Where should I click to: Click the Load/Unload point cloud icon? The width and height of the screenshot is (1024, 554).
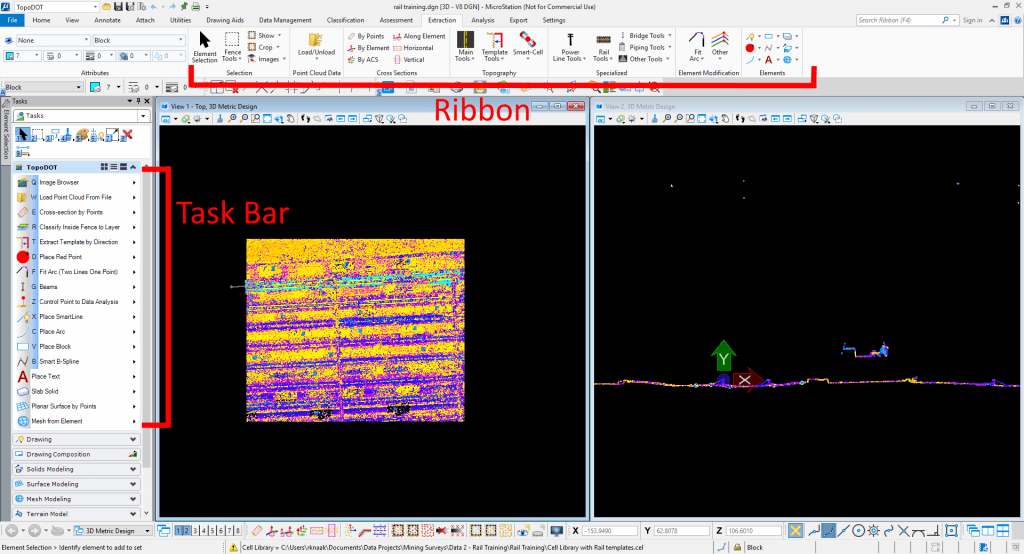point(316,40)
